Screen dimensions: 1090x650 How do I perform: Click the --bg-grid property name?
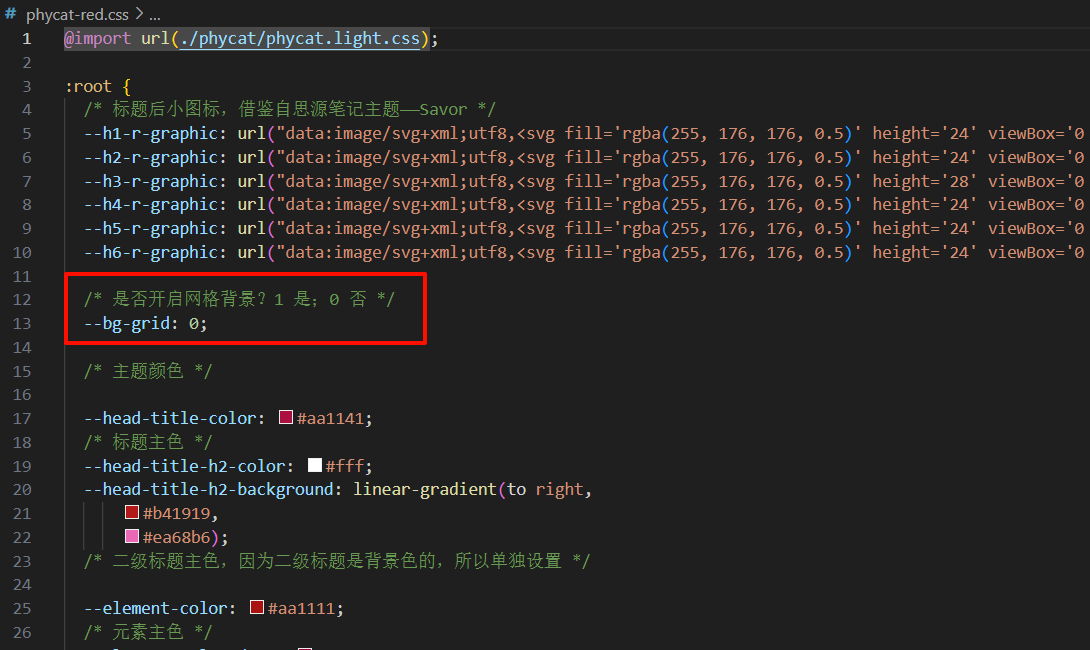(x=127, y=323)
